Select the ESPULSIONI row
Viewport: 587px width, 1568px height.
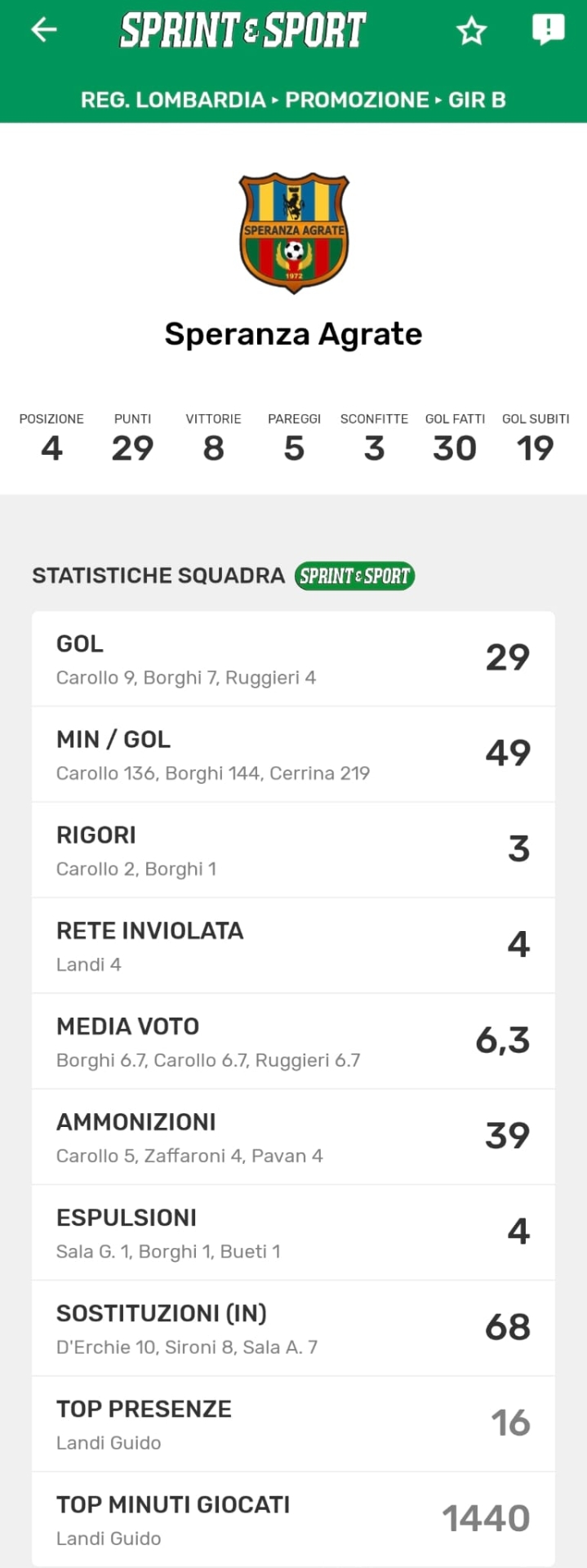[x=293, y=1232]
